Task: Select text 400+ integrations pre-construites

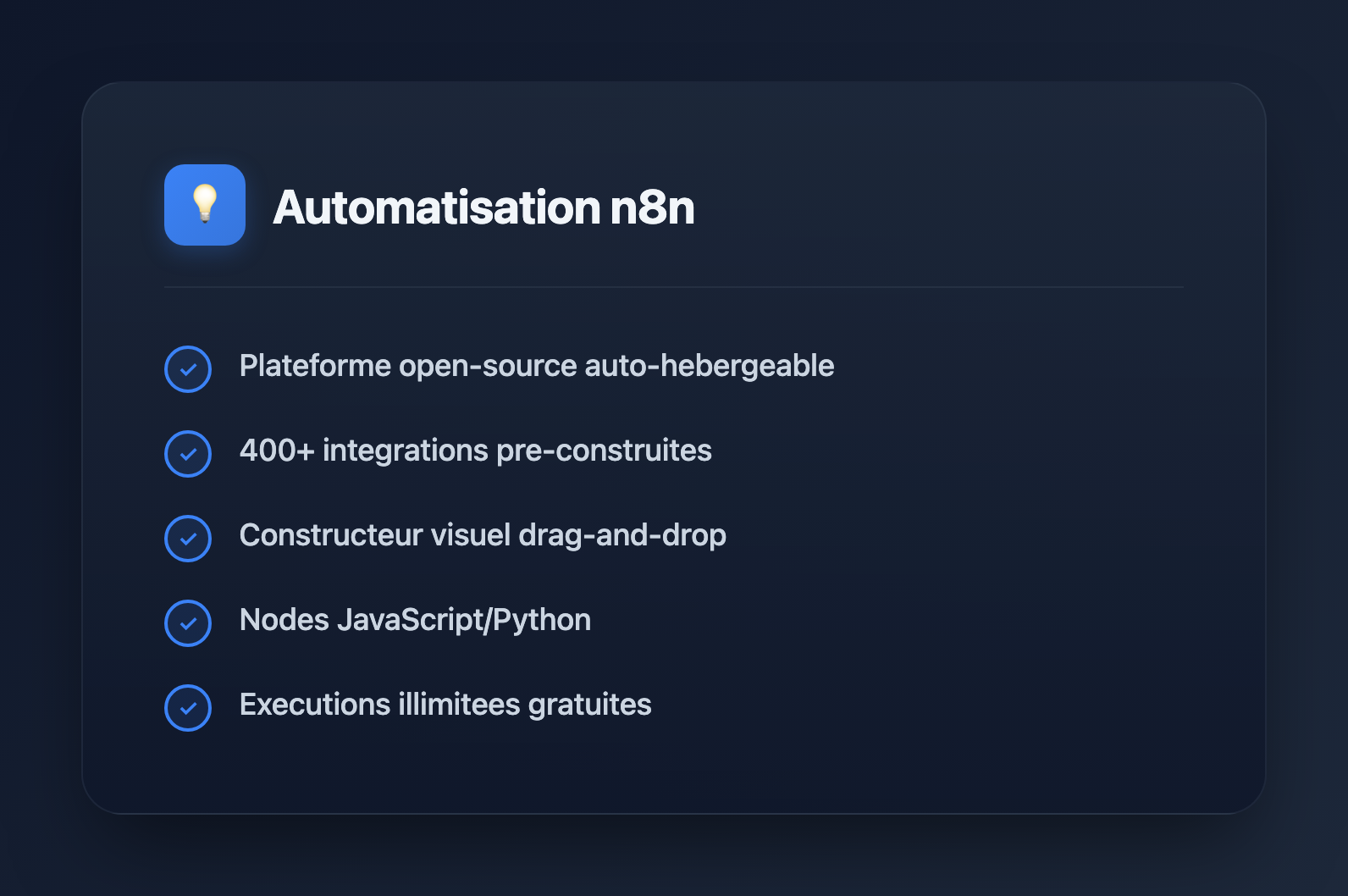Action: [476, 451]
